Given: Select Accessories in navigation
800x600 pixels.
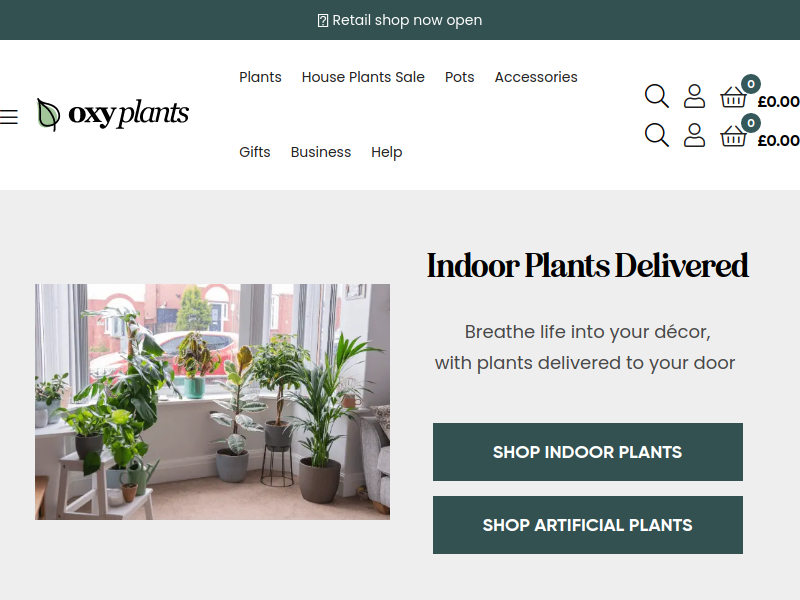Looking at the screenshot, I should (536, 77).
